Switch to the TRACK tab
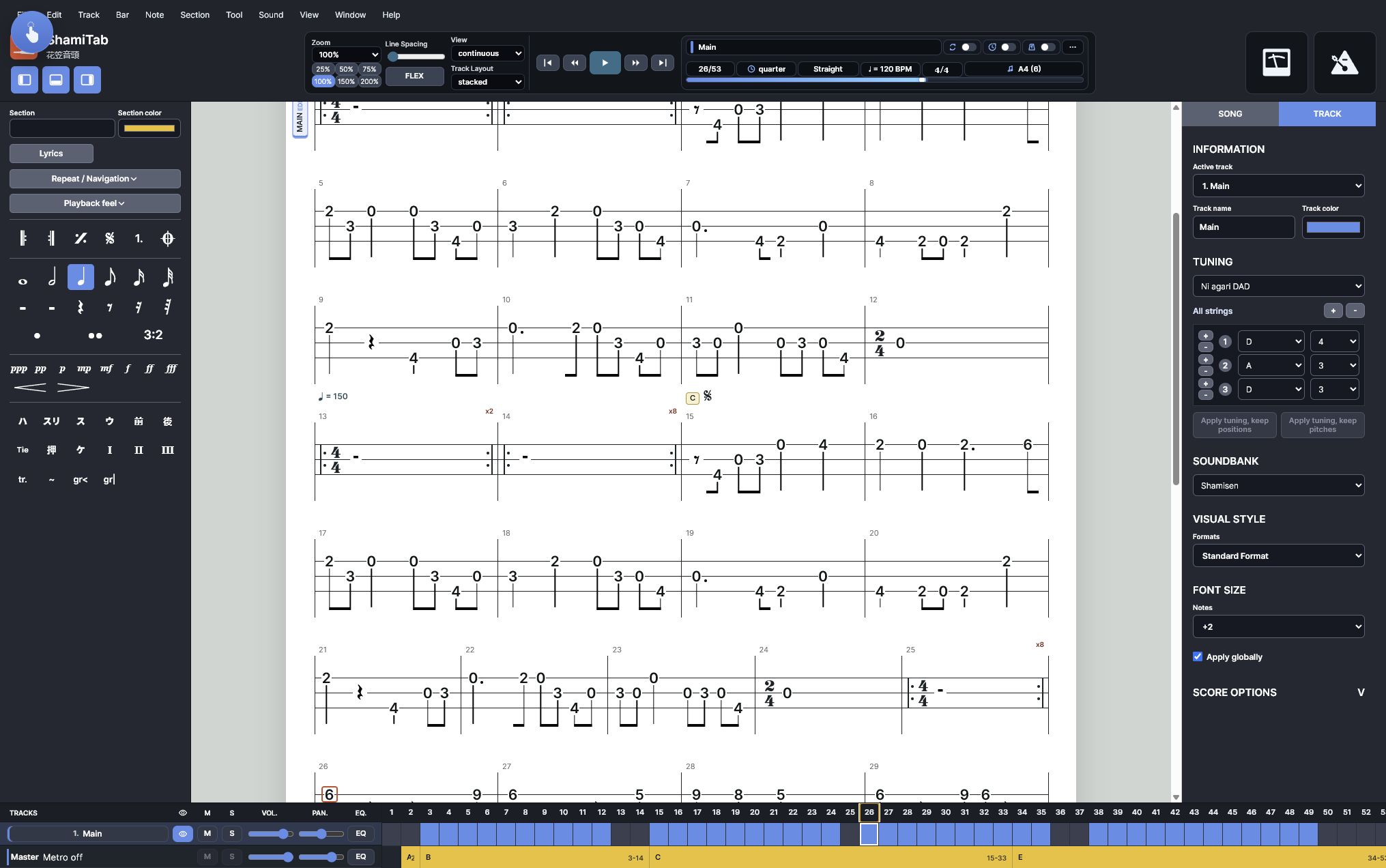The image size is (1386, 868). [x=1327, y=114]
